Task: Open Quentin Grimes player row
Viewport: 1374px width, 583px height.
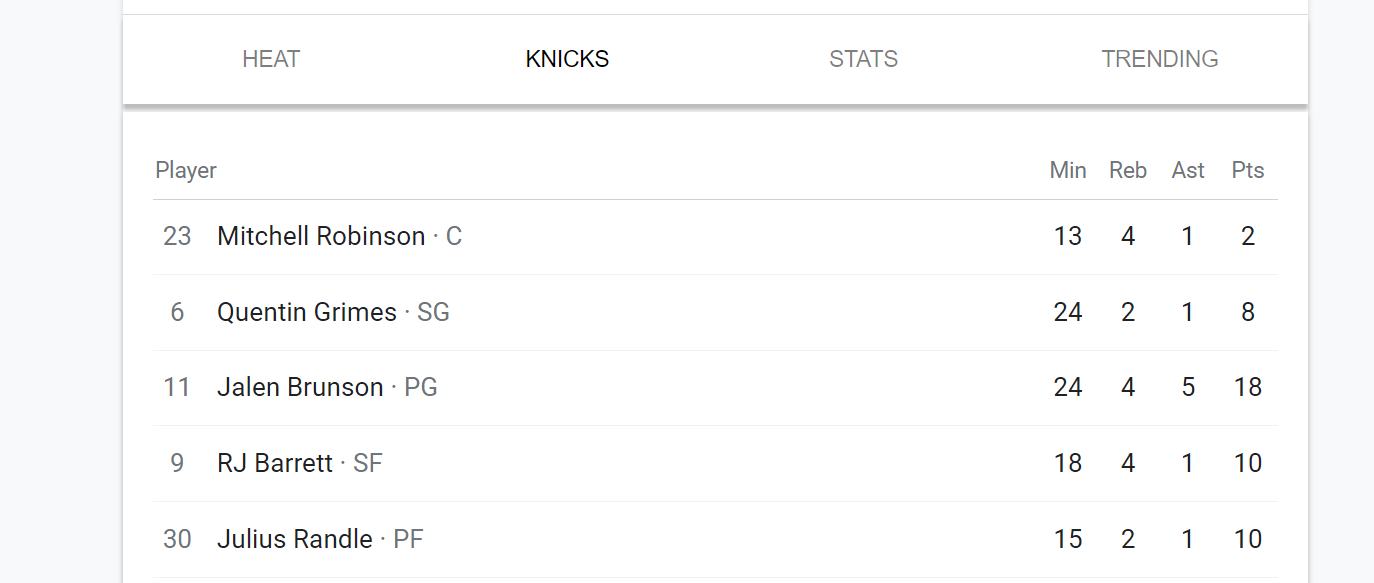Action: click(x=715, y=312)
